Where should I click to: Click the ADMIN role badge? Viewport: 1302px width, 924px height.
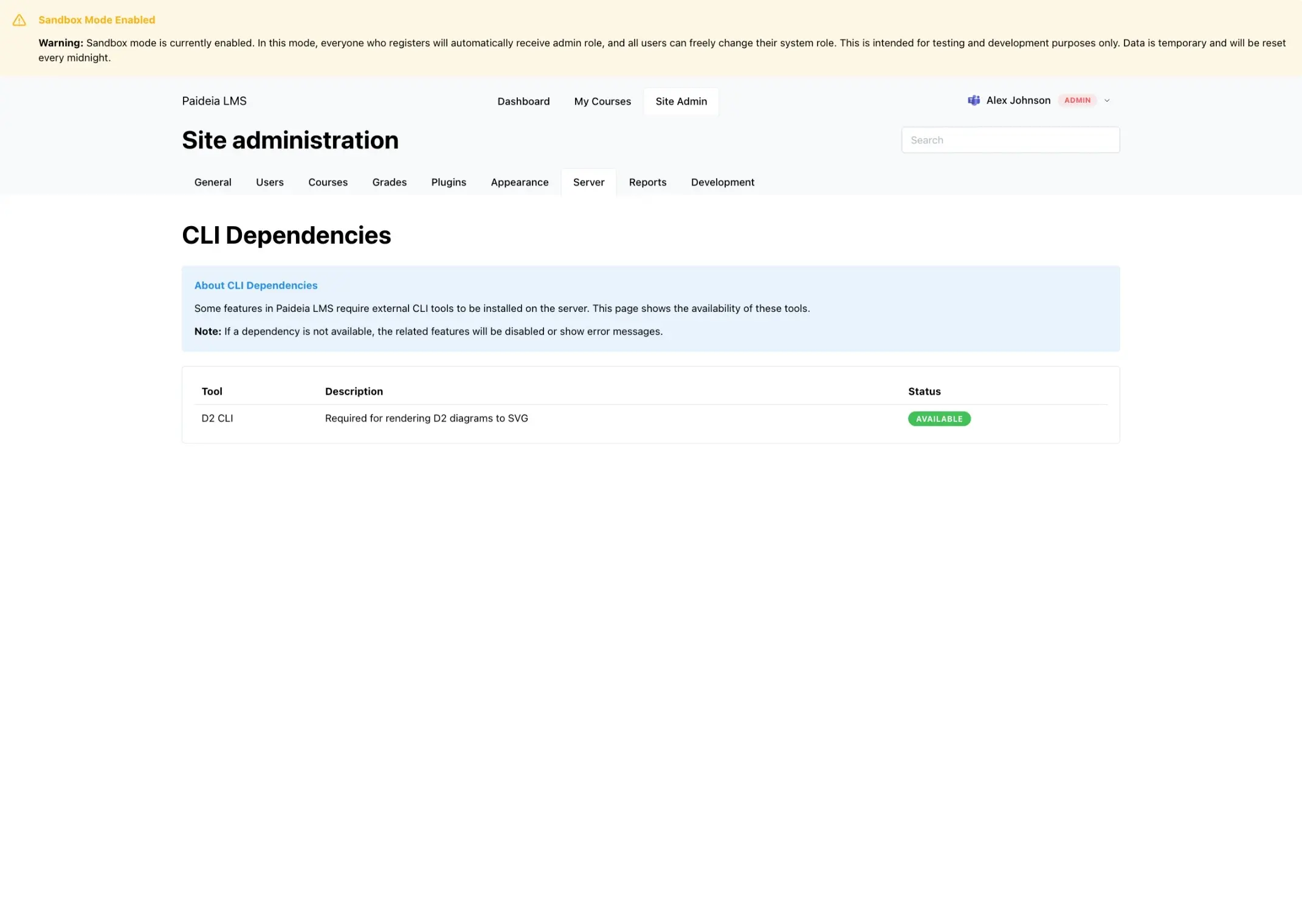[x=1077, y=100]
